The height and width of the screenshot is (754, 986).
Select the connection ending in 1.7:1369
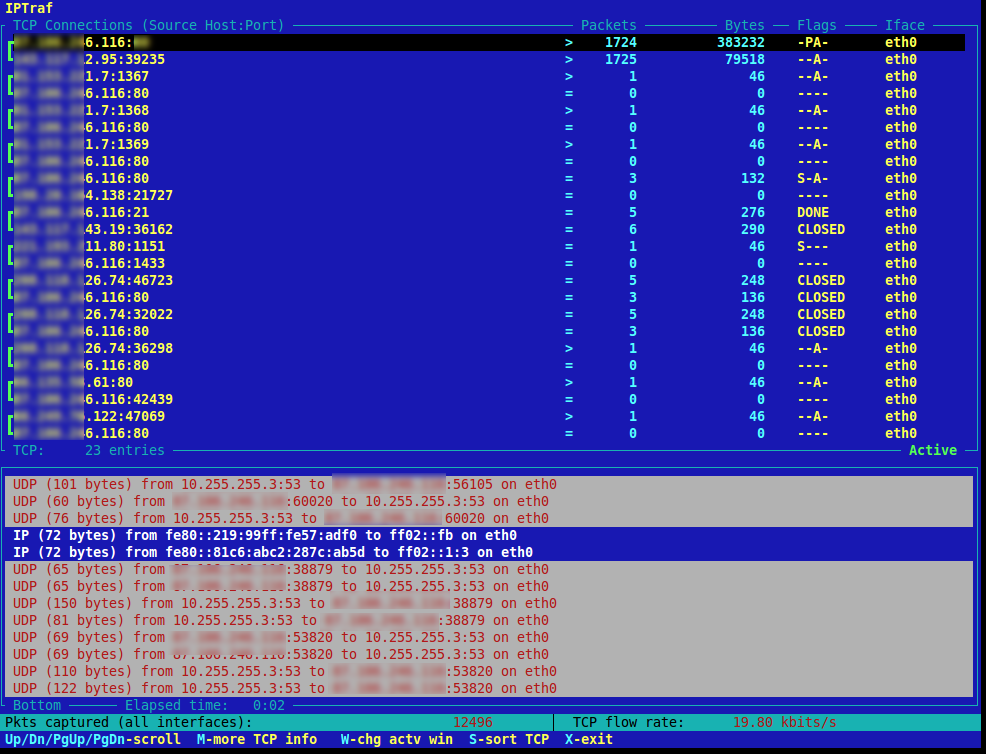pos(489,144)
